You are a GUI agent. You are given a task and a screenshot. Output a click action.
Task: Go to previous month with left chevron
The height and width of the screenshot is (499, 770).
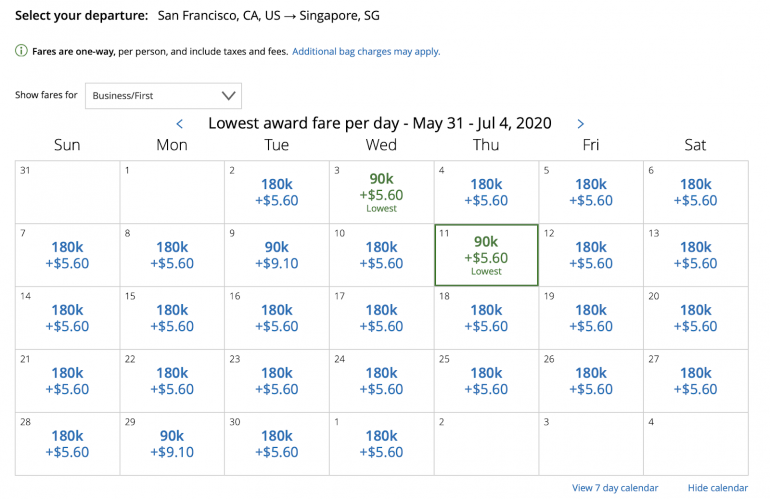tap(180, 124)
